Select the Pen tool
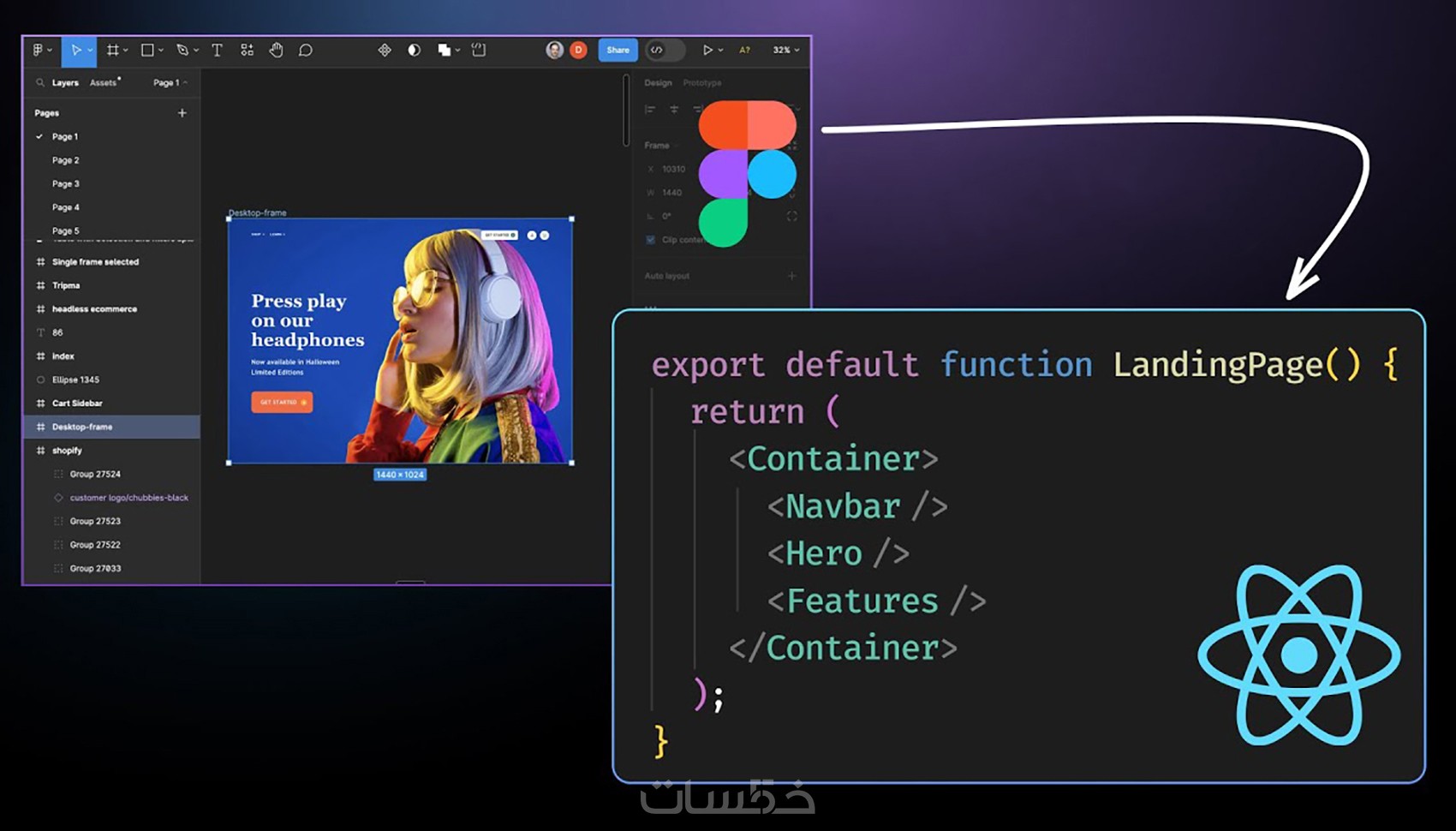1456x831 pixels. point(182,51)
